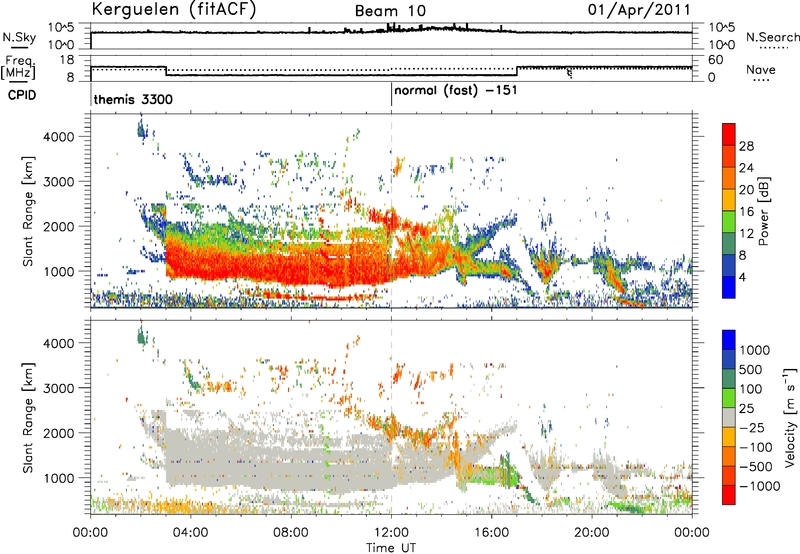
Task: Click "Slant Range [km]" label of power panel
Action: [x=28, y=211]
